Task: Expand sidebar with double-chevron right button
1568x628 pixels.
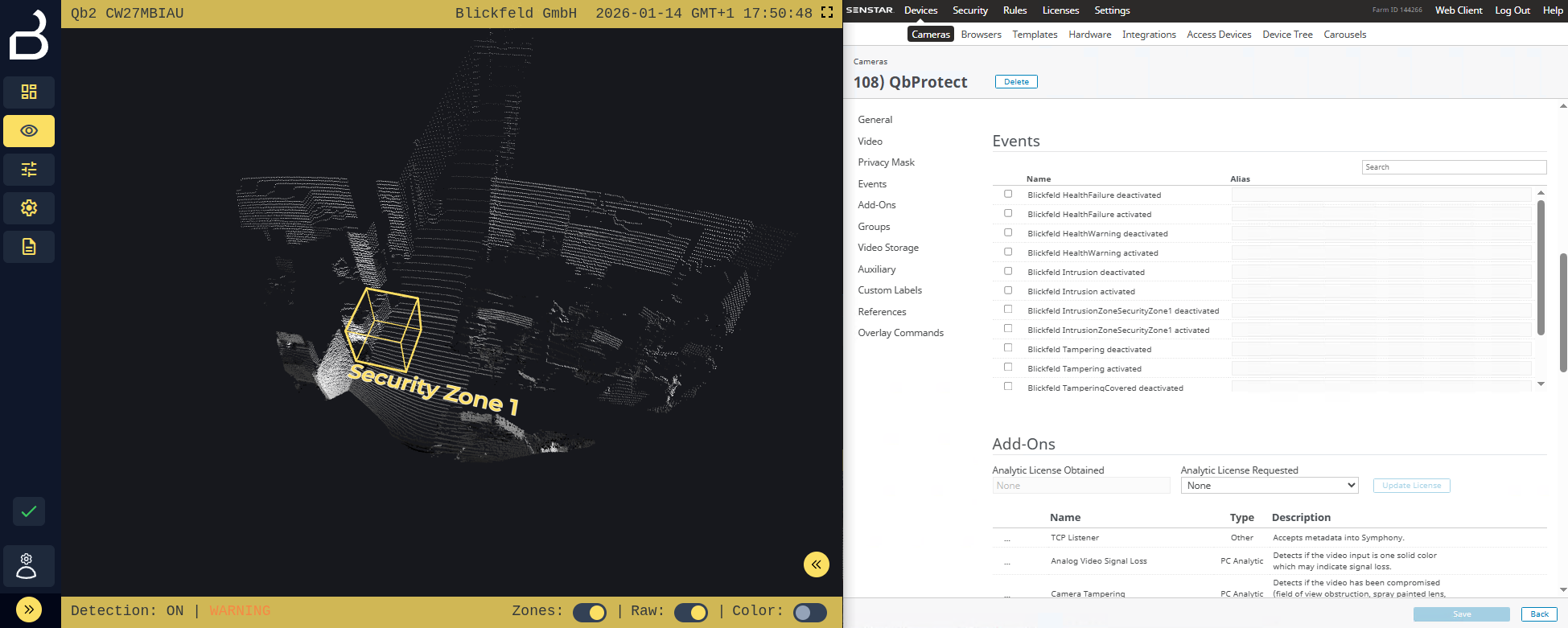Action: pos(29,610)
